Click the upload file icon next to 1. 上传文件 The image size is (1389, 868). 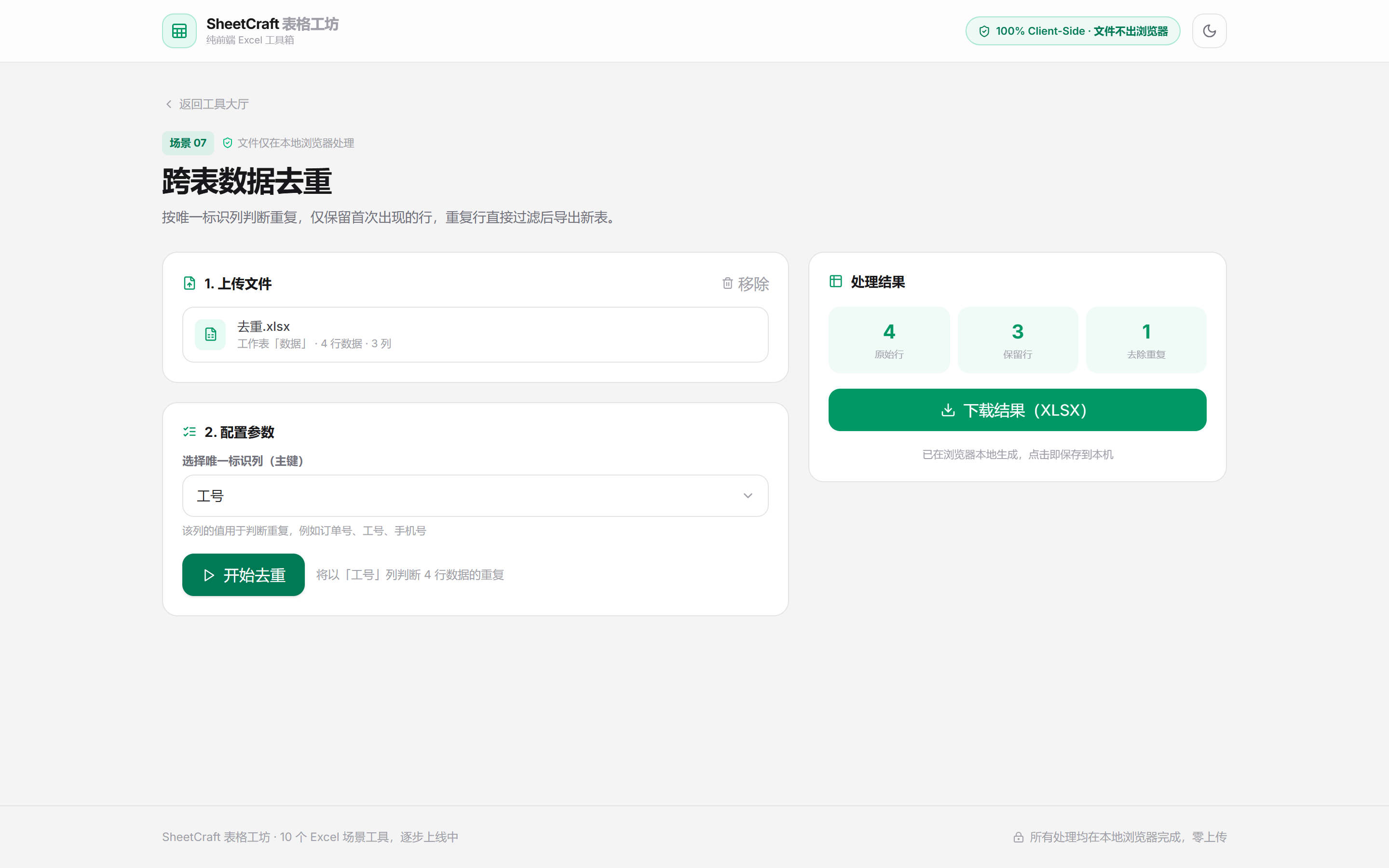[x=190, y=284]
